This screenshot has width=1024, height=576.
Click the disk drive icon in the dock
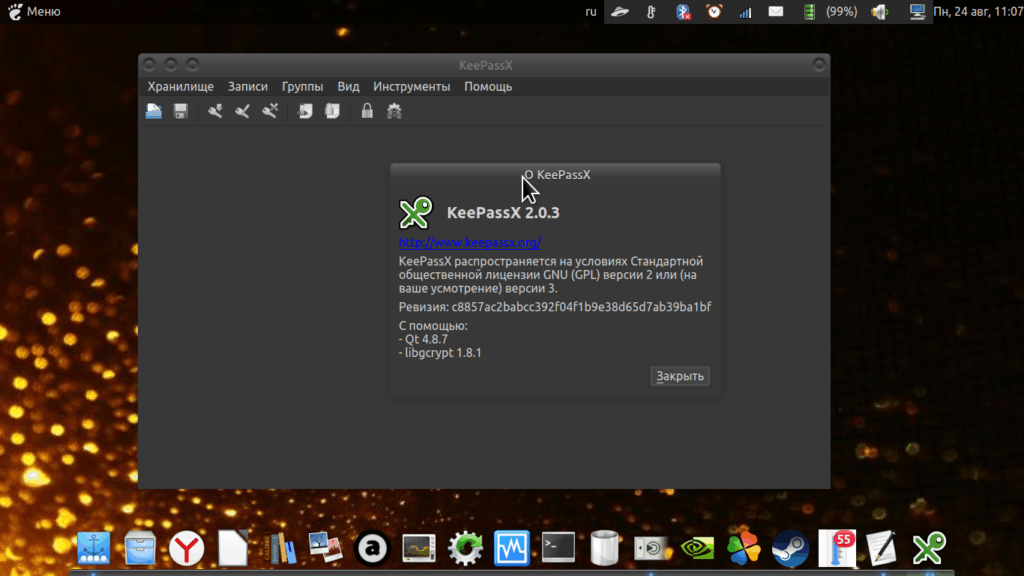(652, 548)
